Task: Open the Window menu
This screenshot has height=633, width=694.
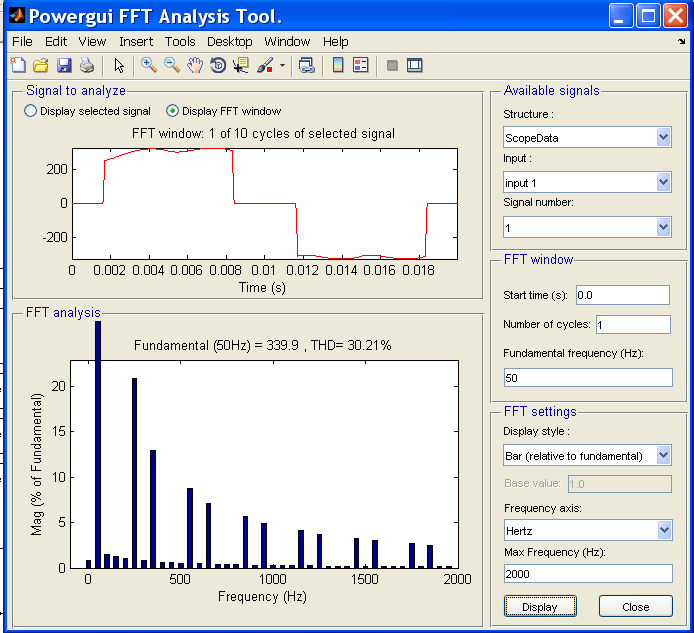Action: (x=287, y=42)
